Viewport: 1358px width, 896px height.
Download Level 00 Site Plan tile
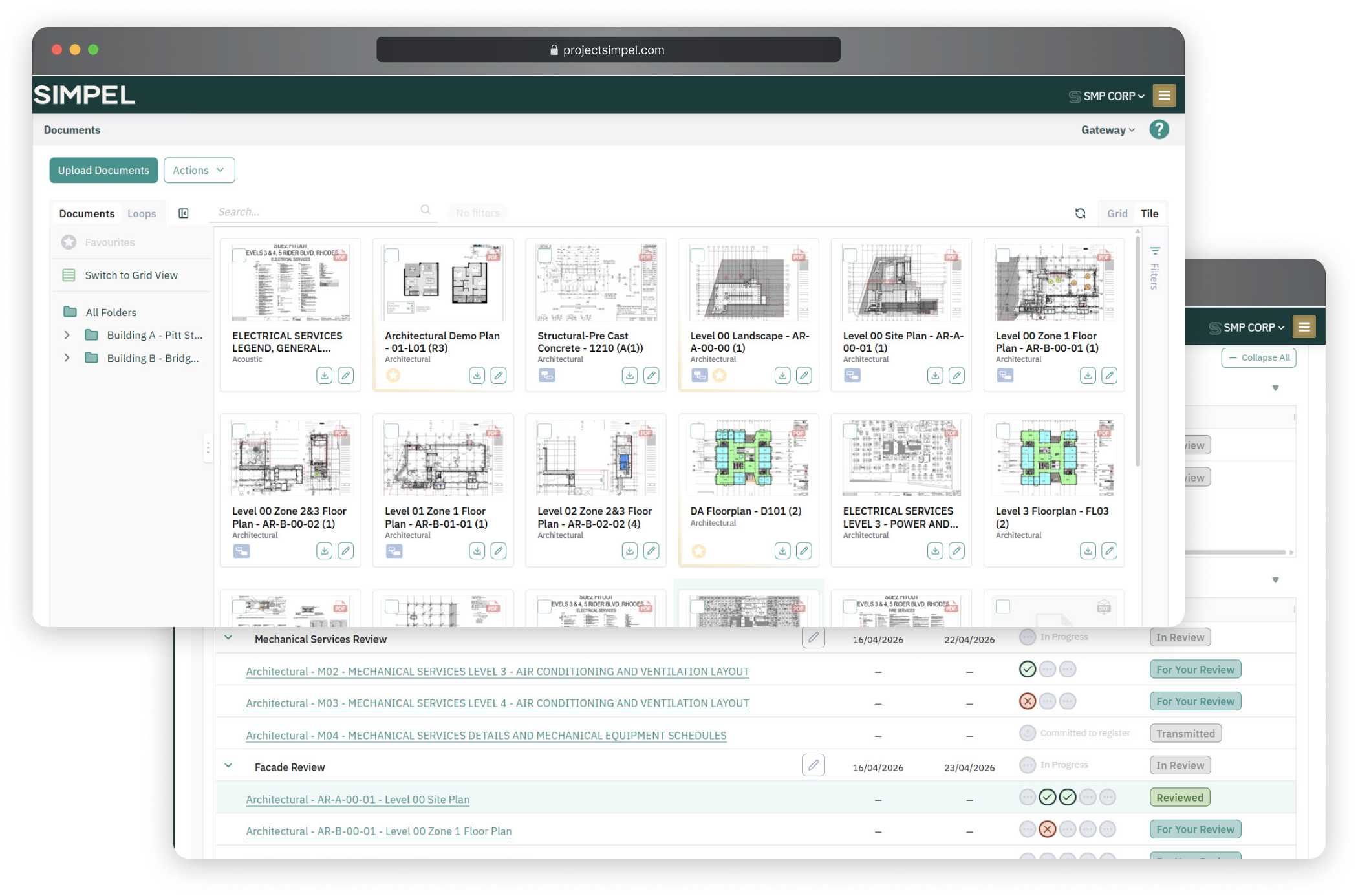coord(935,375)
